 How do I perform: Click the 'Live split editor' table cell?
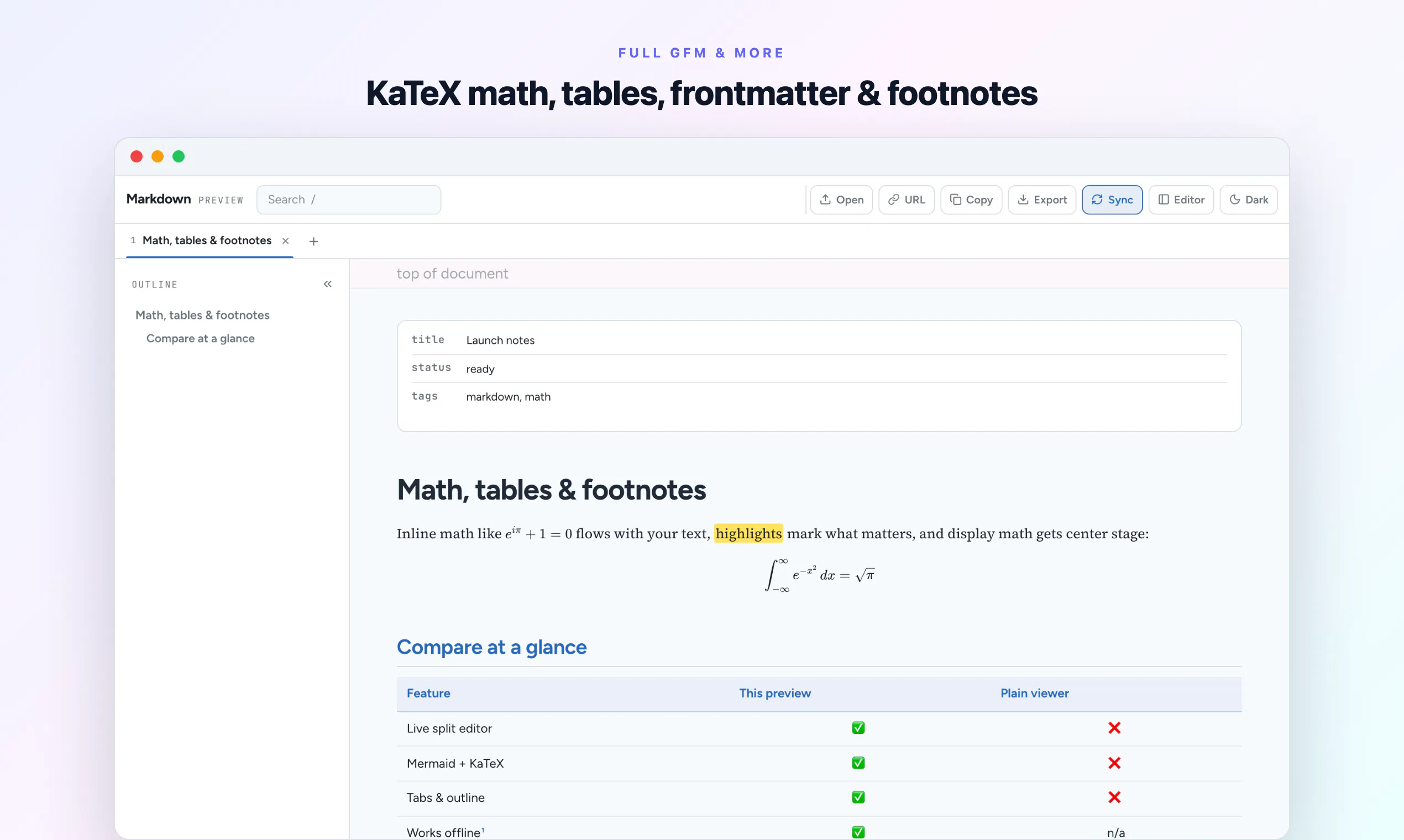click(449, 728)
